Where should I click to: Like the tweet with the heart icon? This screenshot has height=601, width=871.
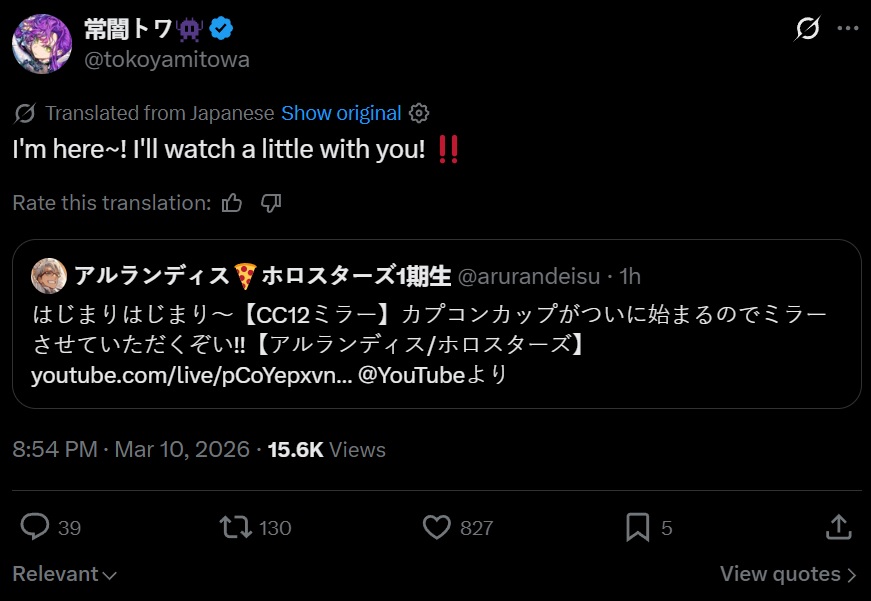tap(436, 527)
